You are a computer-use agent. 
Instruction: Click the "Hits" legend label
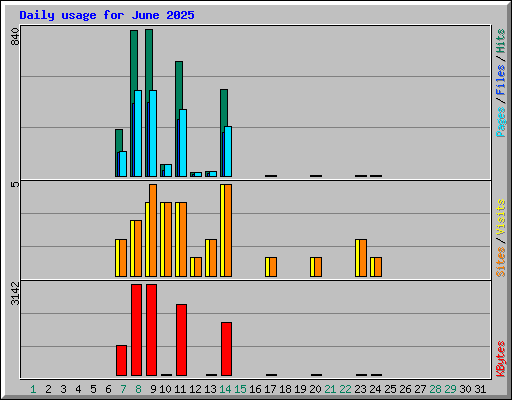[x=500, y=41]
